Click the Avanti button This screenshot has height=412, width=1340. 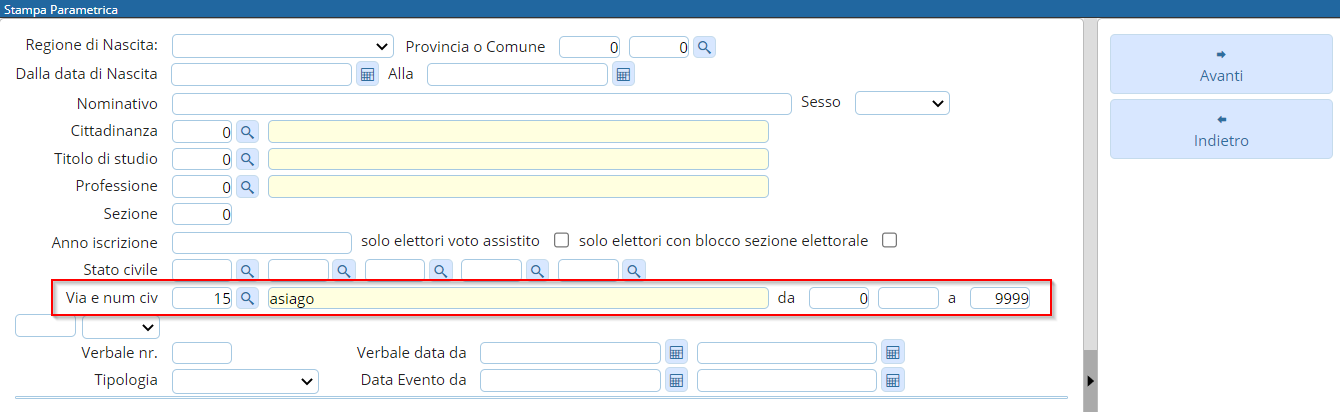[x=1221, y=64]
